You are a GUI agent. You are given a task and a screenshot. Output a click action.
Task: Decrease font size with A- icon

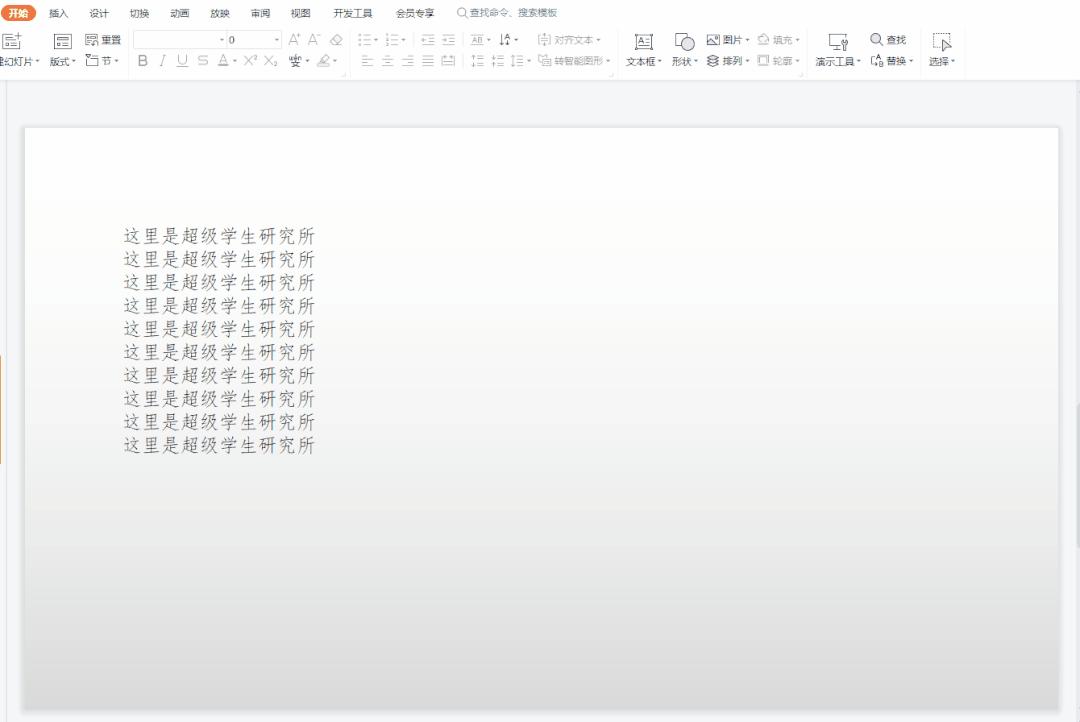click(314, 40)
